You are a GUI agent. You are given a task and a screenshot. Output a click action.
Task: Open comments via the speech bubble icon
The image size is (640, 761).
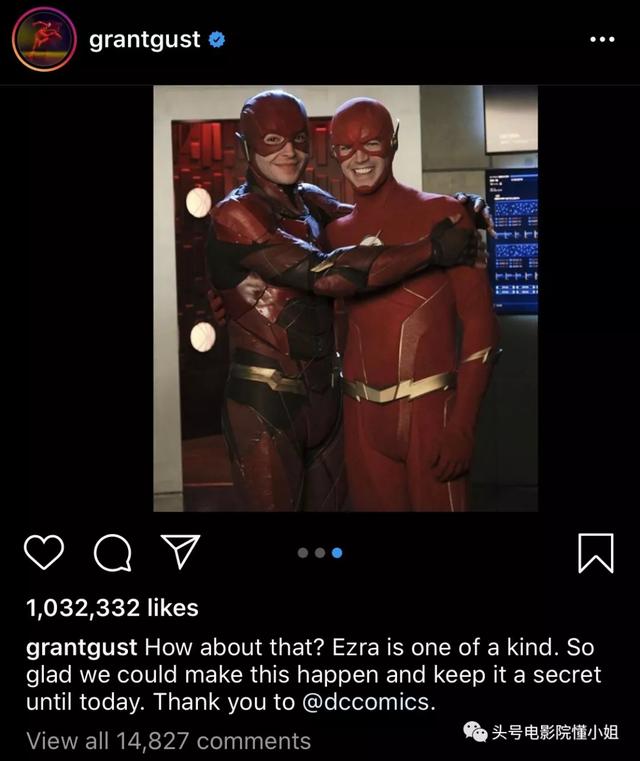pos(113,553)
